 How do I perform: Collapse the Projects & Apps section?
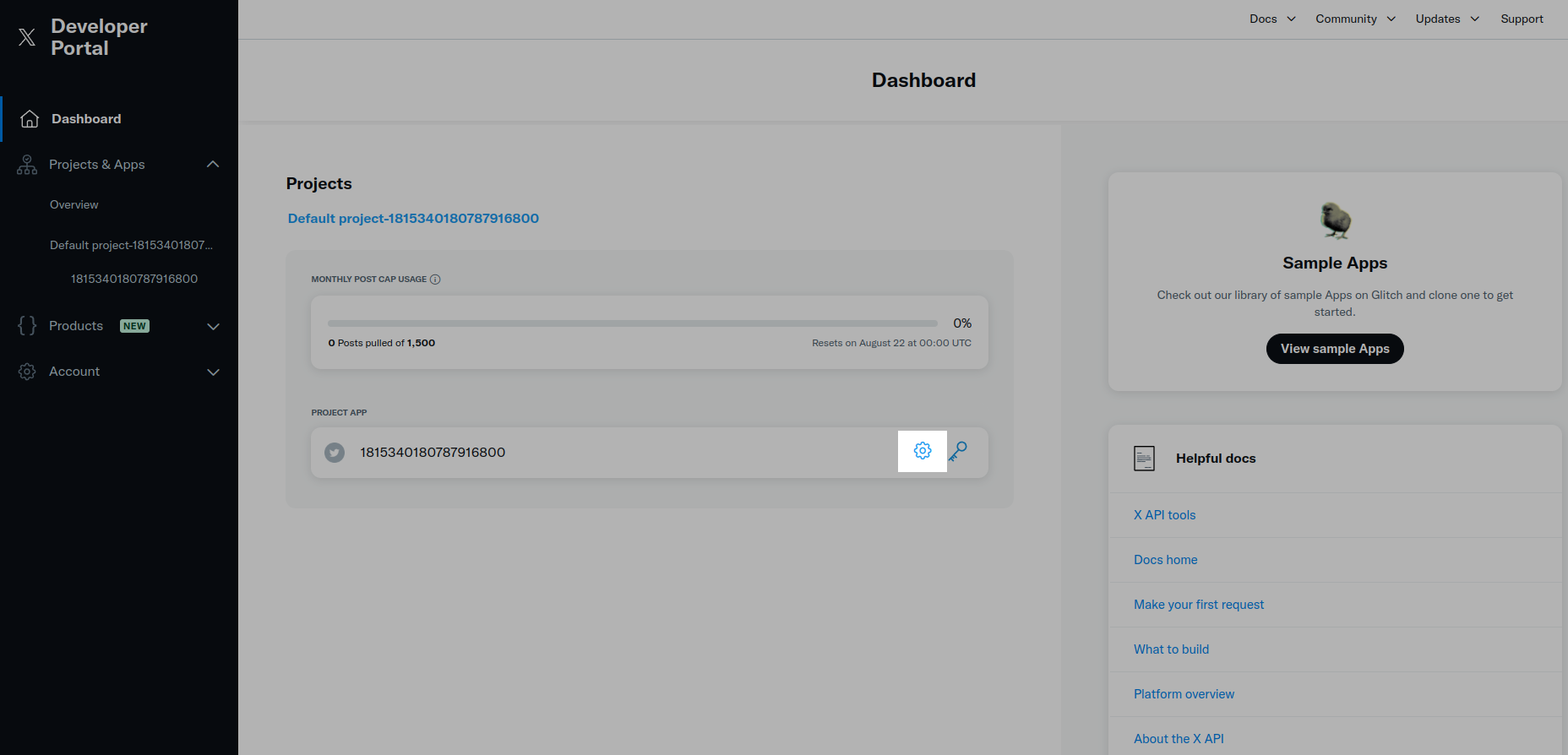click(213, 165)
